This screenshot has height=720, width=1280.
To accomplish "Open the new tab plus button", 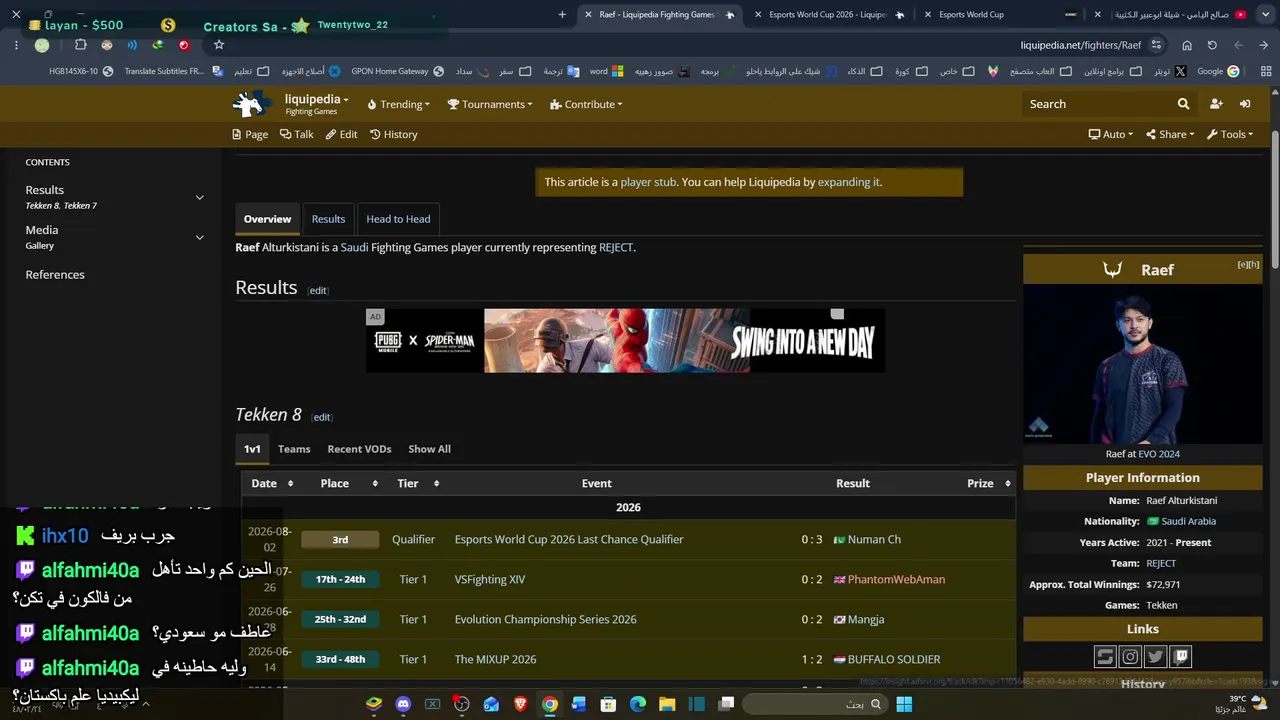I will pyautogui.click(x=562, y=15).
